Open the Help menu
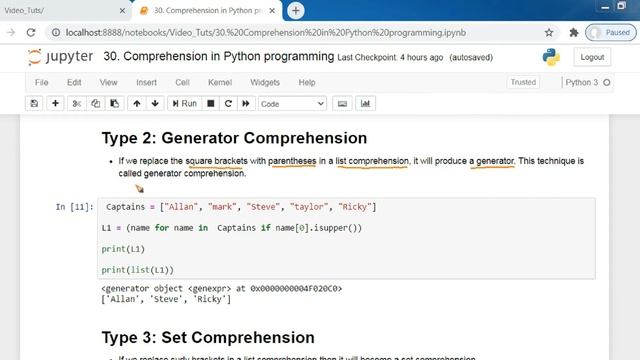 [307, 82]
